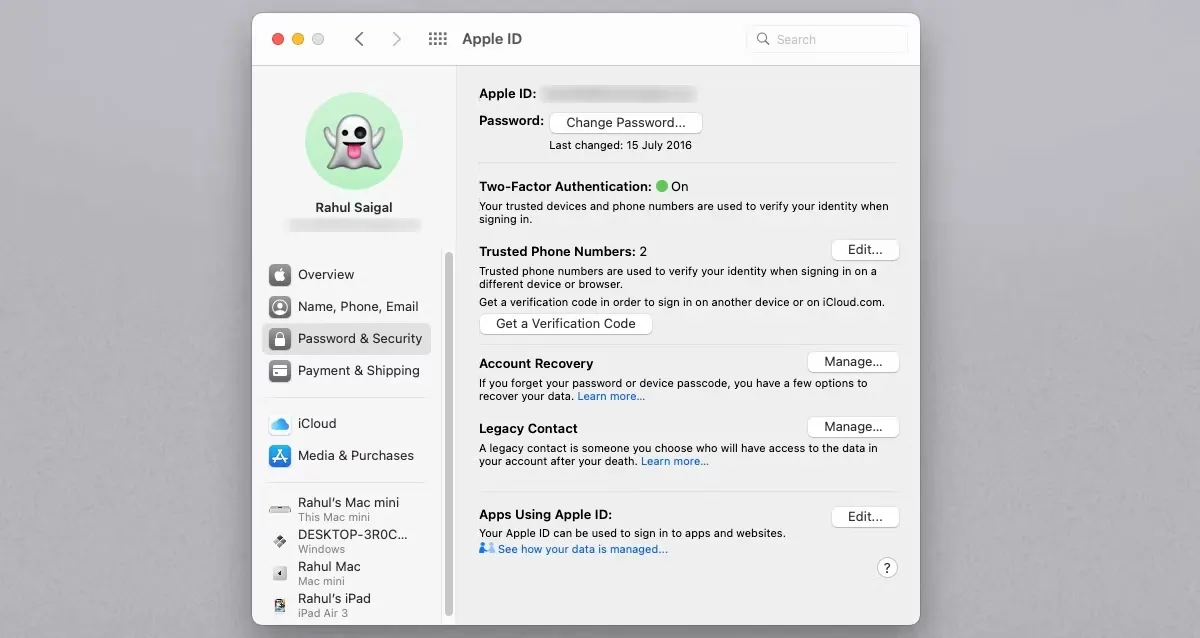Click the Change Password button
The image size is (1200, 638).
coord(625,123)
